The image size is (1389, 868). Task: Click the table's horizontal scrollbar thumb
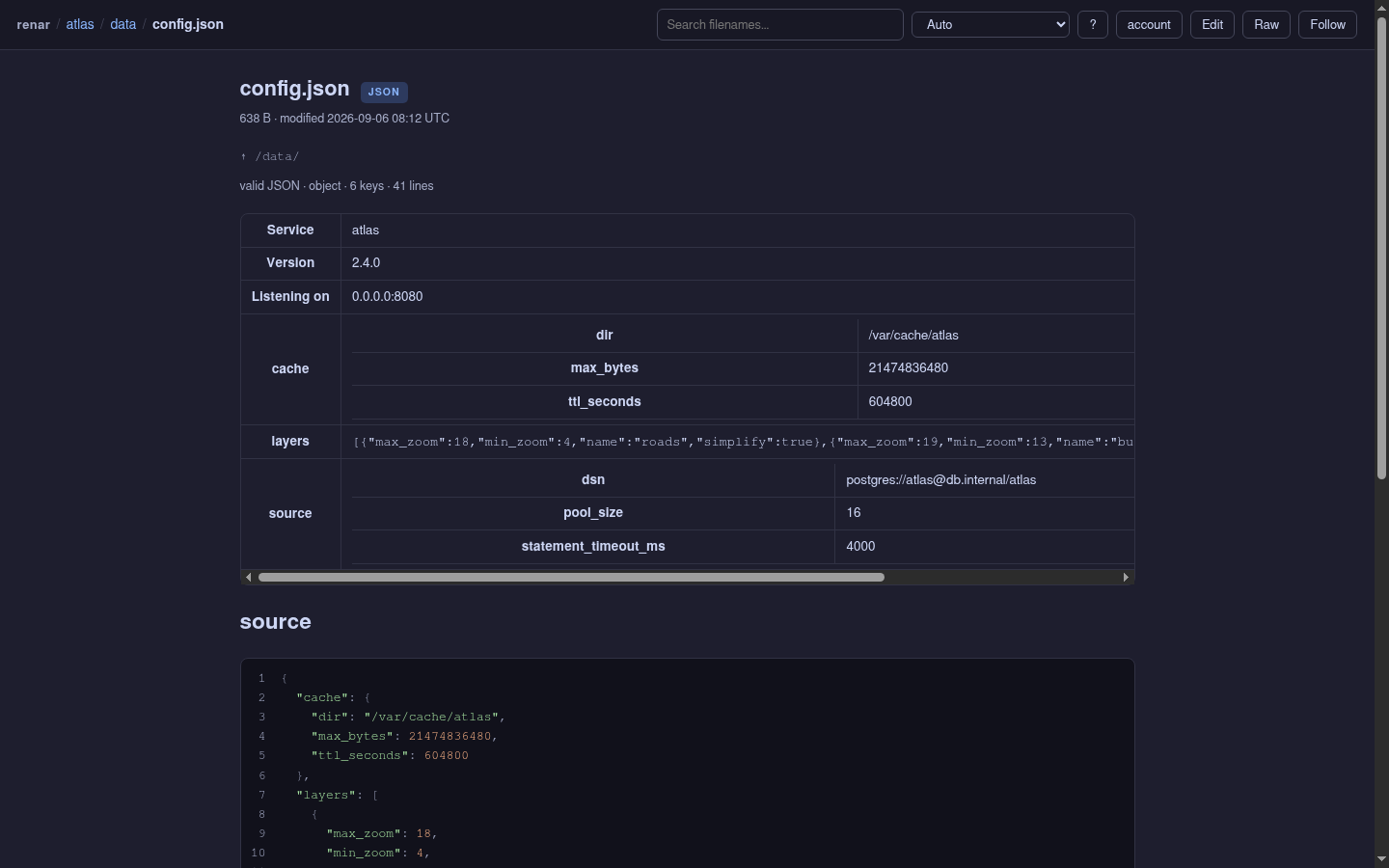point(571,578)
